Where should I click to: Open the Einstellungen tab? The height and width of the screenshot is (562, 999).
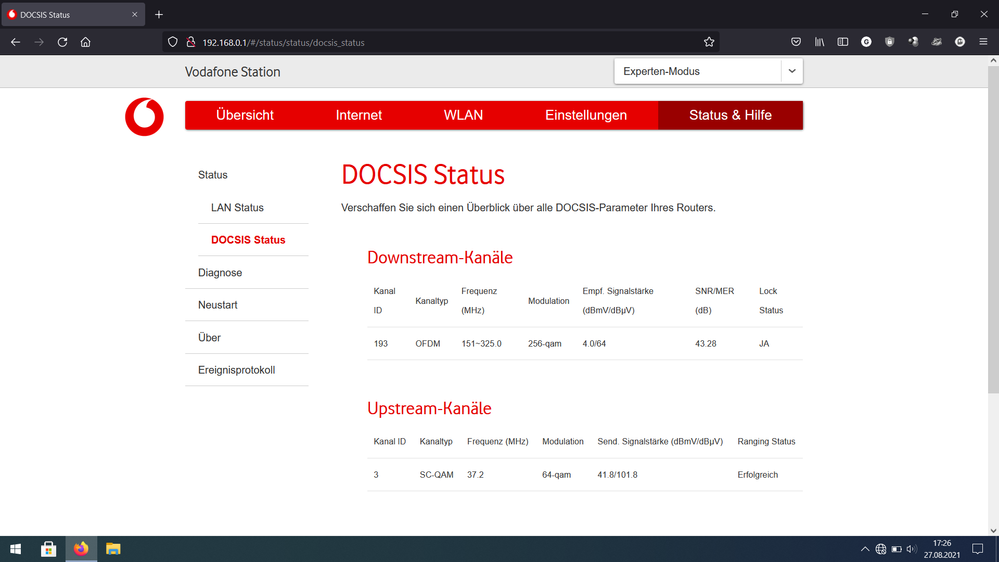point(586,115)
